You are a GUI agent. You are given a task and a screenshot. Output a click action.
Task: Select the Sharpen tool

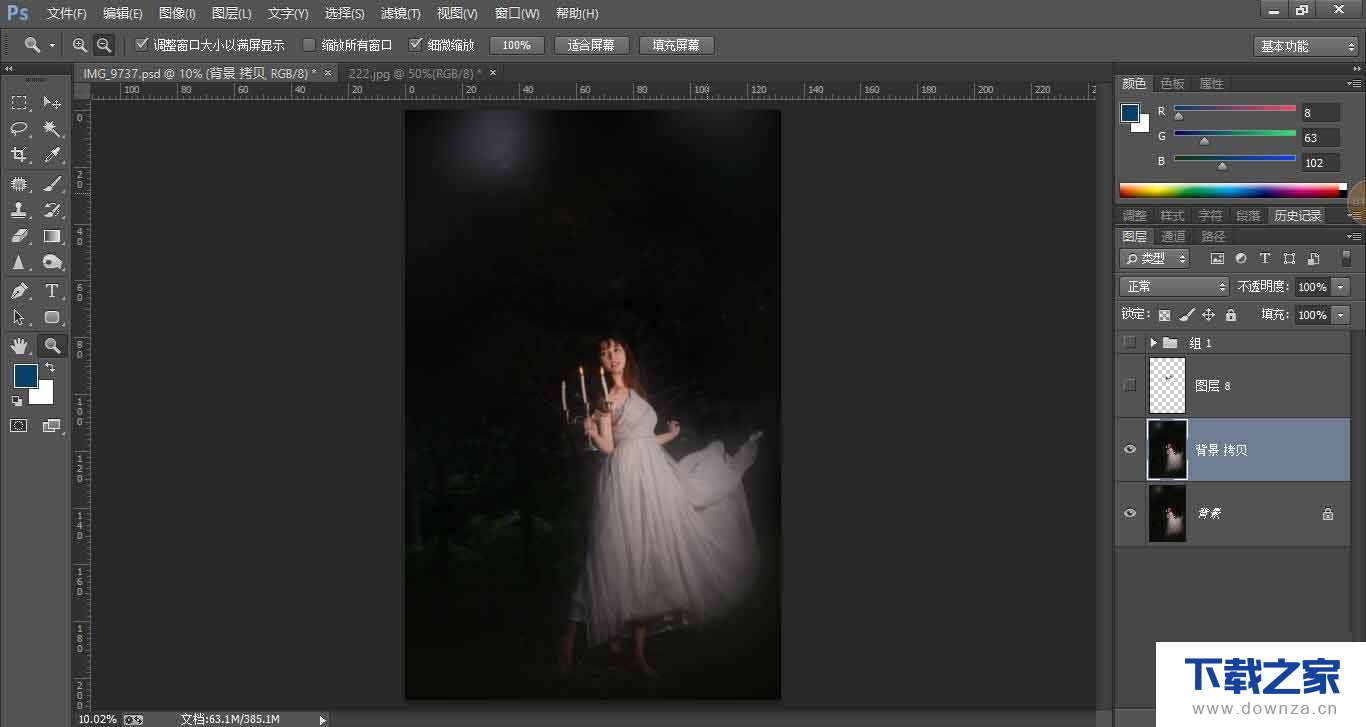point(19,262)
